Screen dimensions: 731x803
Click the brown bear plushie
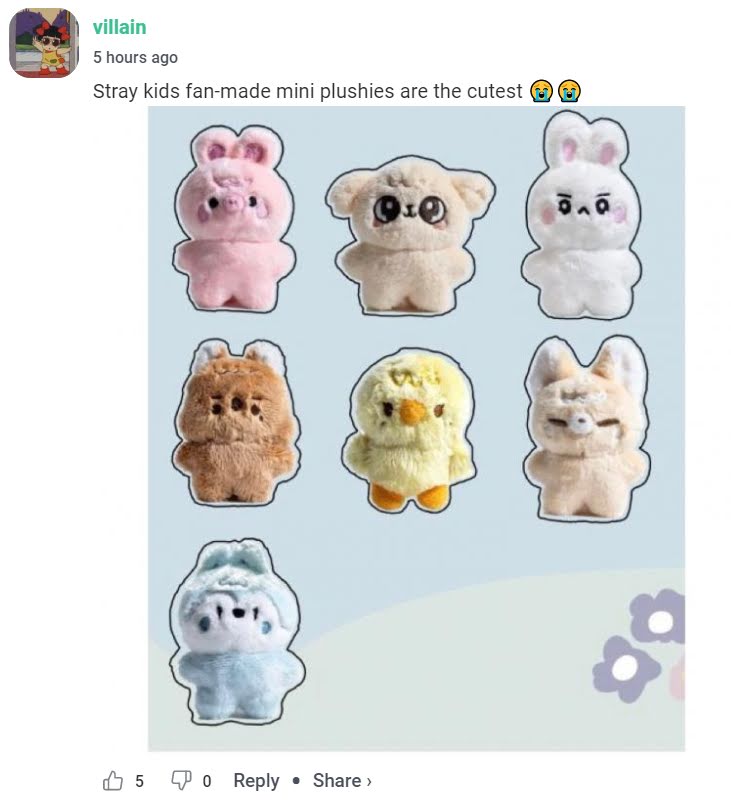[x=236, y=422]
